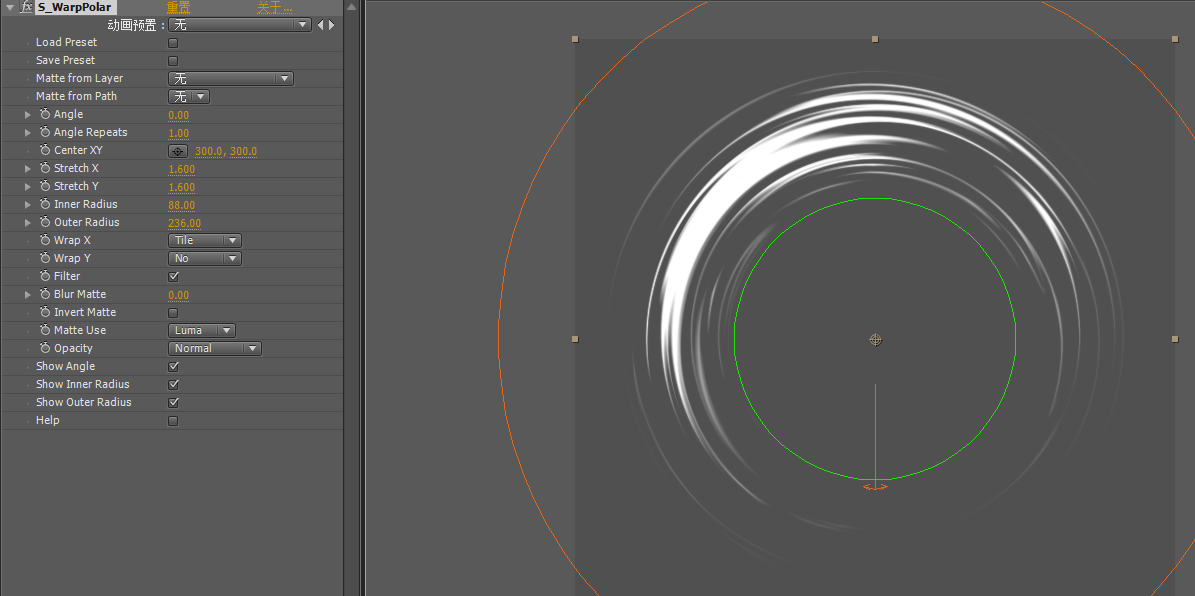The width and height of the screenshot is (1195, 596).
Task: Collapse the S_WarpPolar effect group
Action: (10, 8)
